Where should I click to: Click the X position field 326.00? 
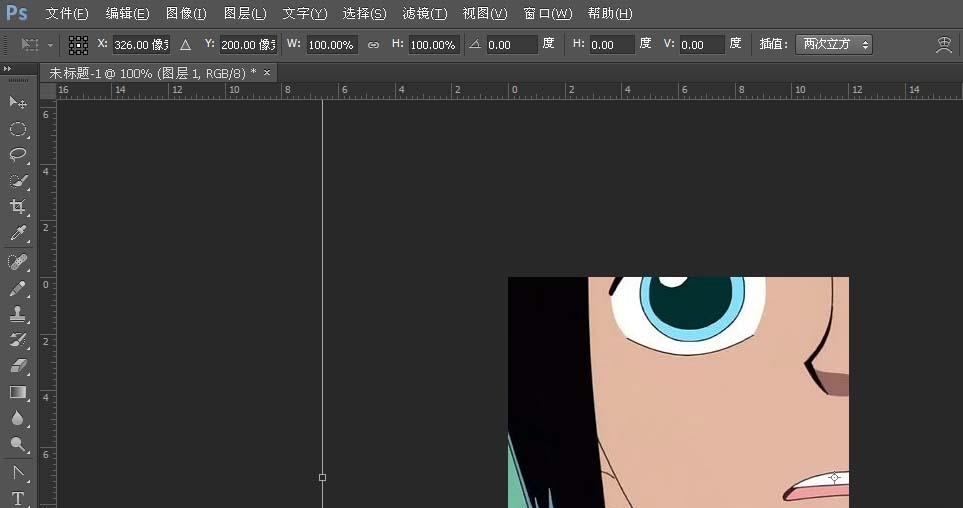pos(141,45)
